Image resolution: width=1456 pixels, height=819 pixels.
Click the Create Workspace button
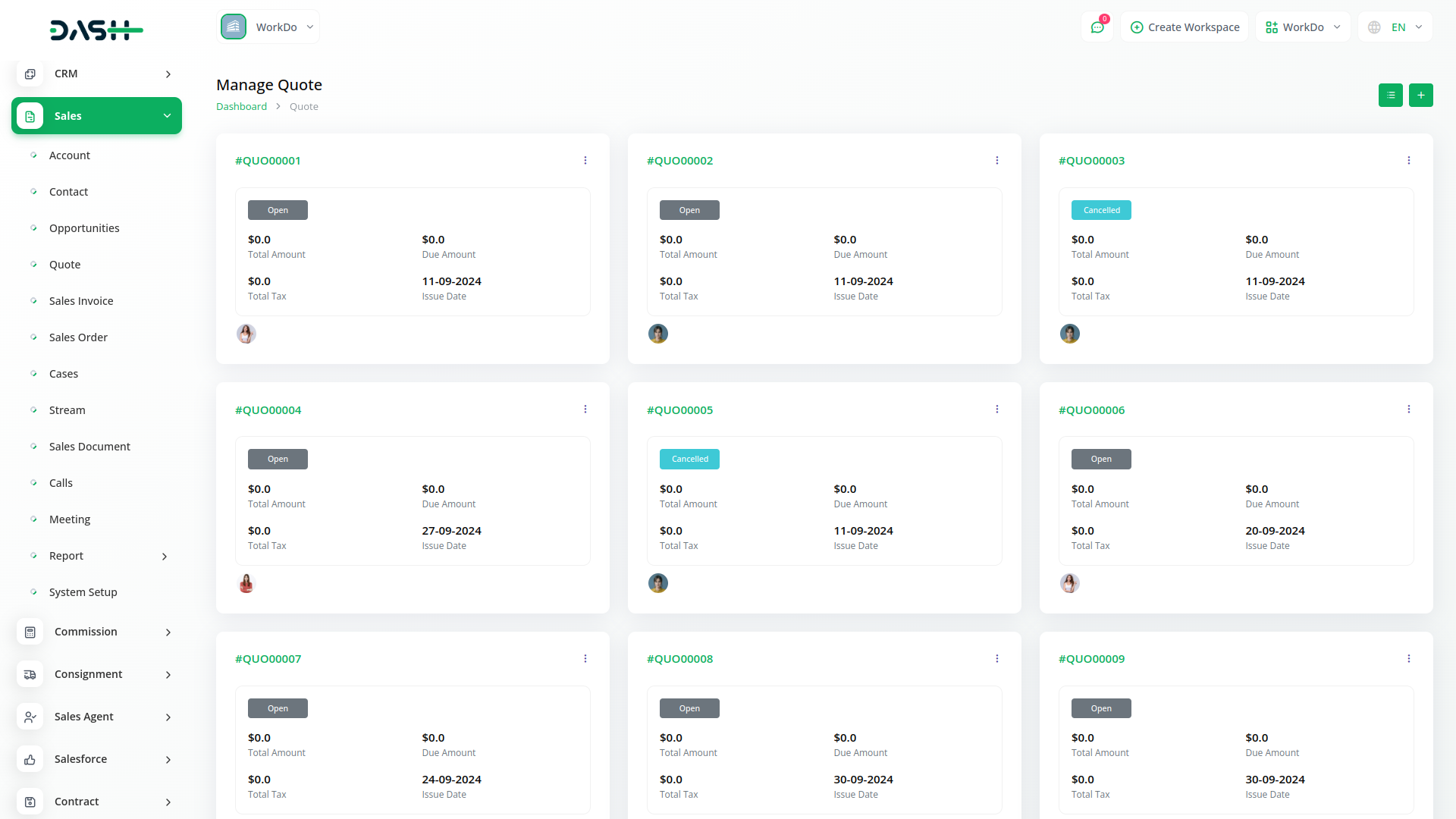click(1185, 27)
